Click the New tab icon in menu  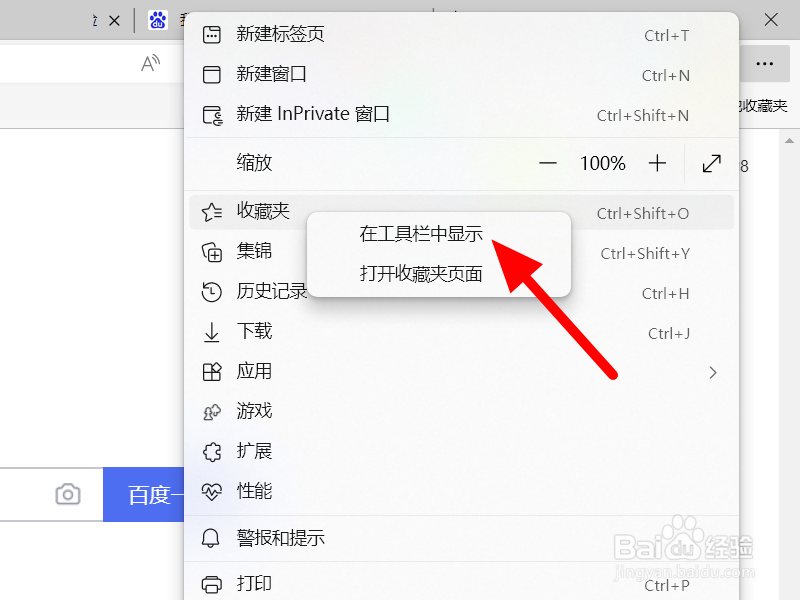[212, 35]
